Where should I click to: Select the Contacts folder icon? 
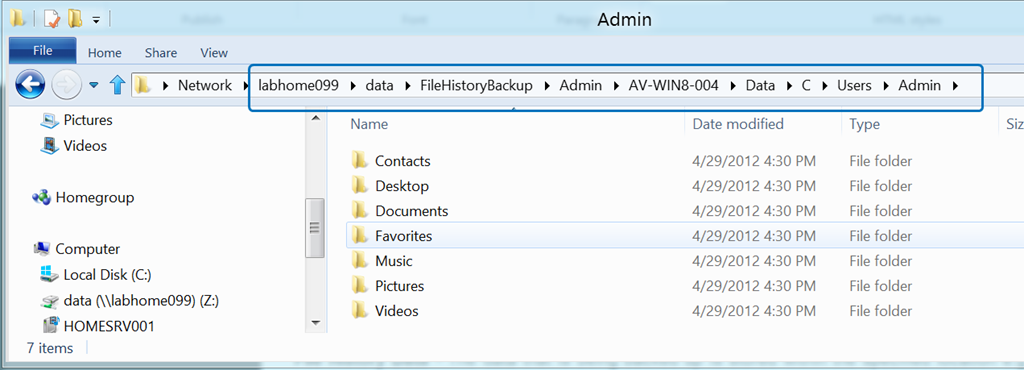pos(359,161)
